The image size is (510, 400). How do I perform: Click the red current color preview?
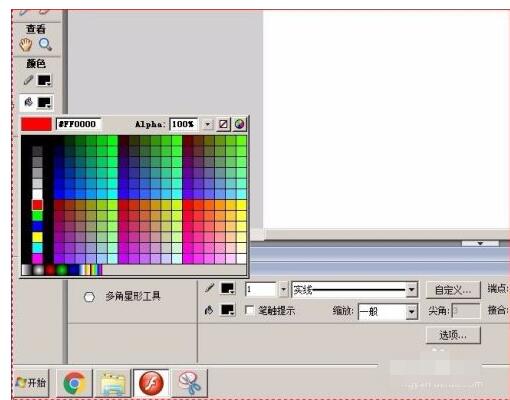click(x=36, y=124)
